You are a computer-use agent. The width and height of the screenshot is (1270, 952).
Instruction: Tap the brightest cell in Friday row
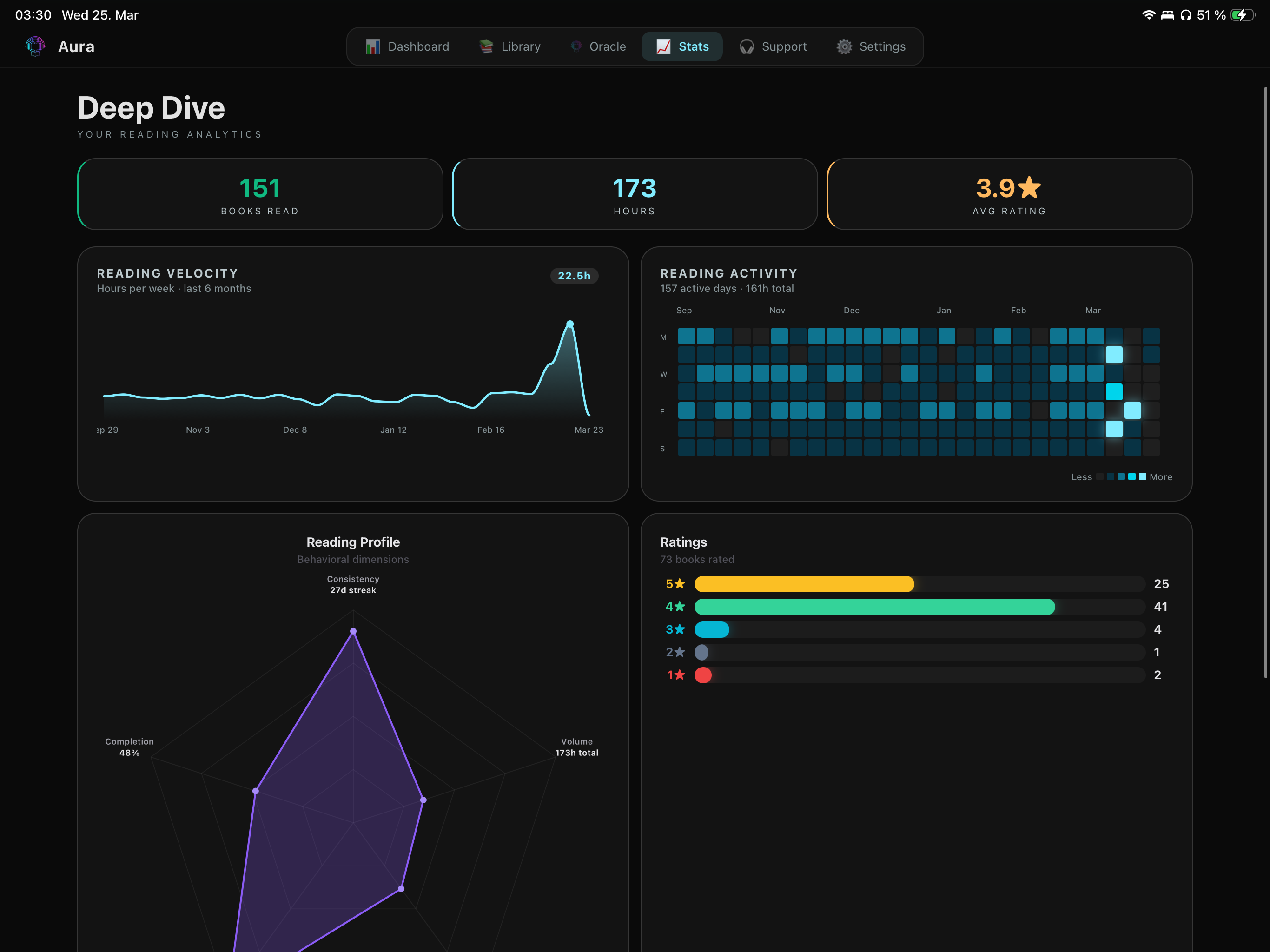[x=1133, y=410]
